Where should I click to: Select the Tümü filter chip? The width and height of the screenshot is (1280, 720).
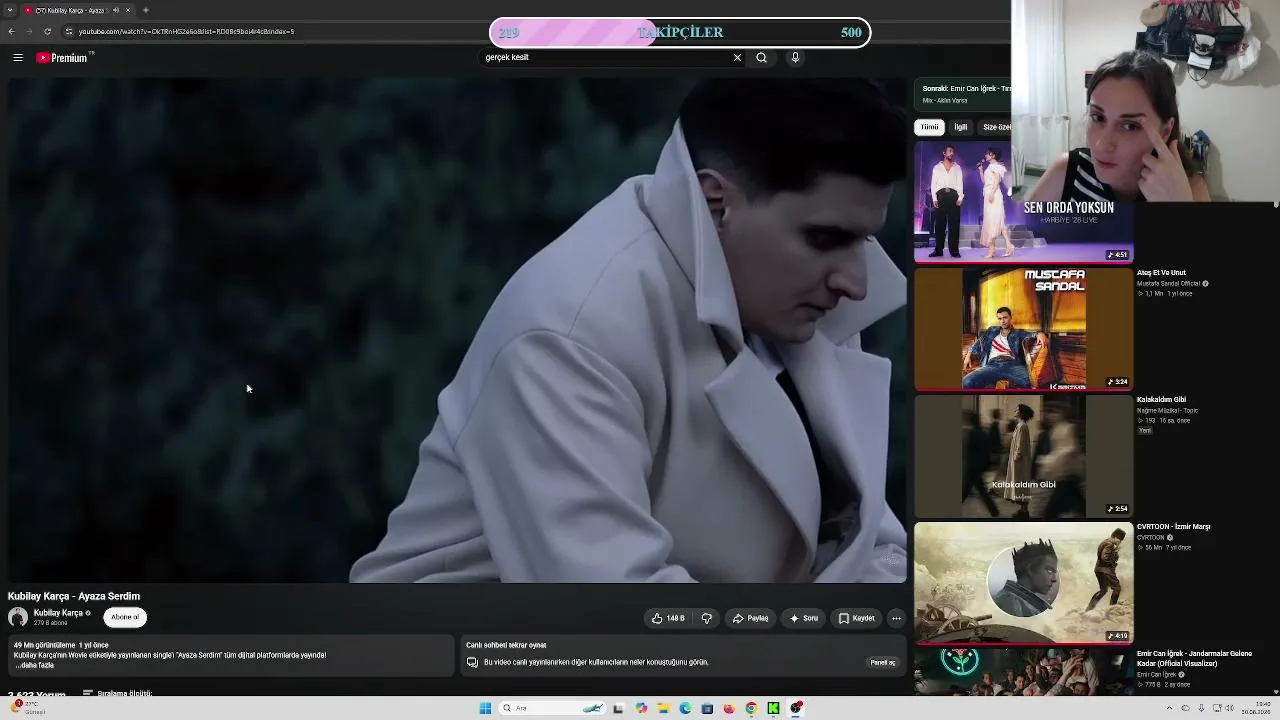point(930,127)
